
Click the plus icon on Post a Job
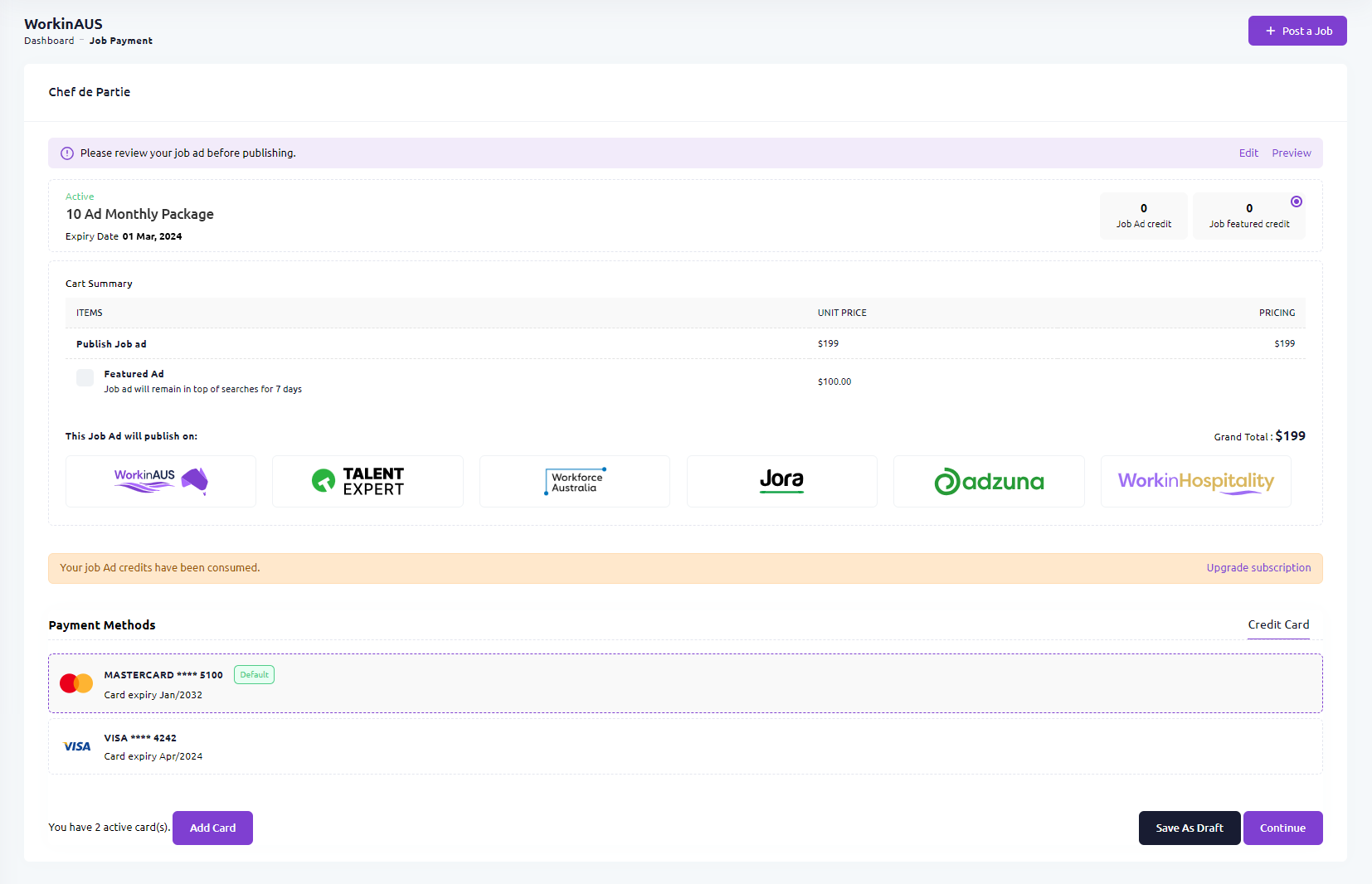(1270, 31)
